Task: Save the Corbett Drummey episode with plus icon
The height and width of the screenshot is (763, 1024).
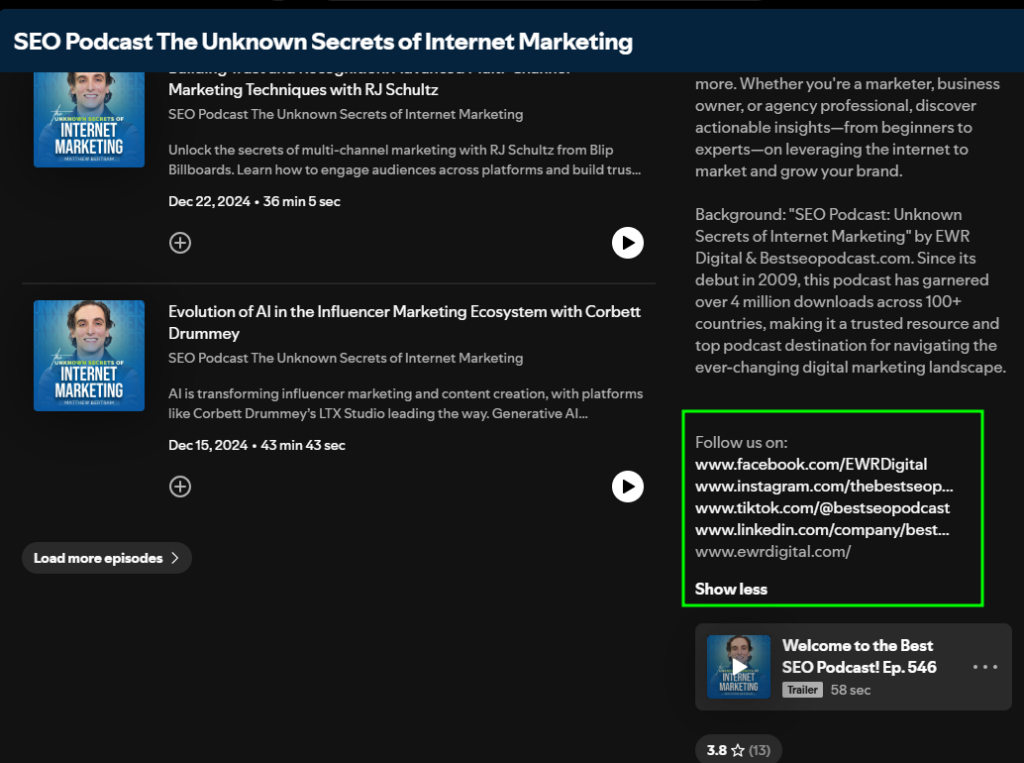Action: tap(180, 487)
